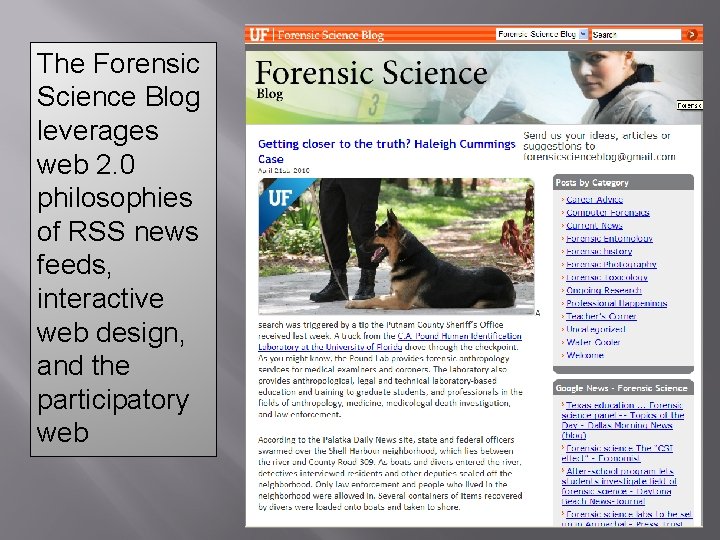Viewport: 720px width, 540px height.
Task: Open the Forensic Toxicology category
Action: coord(607,277)
